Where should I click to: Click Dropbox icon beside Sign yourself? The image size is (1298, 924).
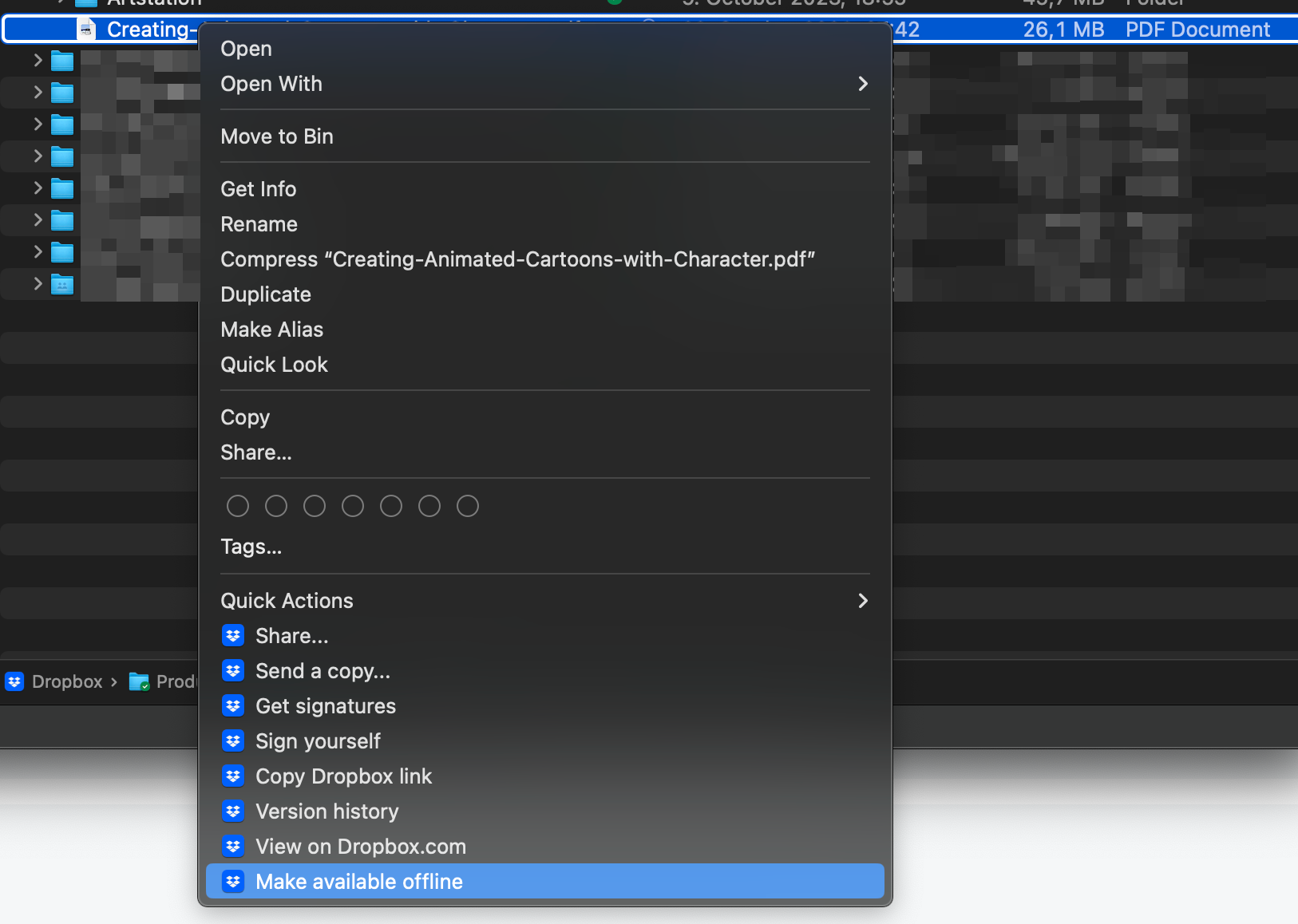point(233,741)
